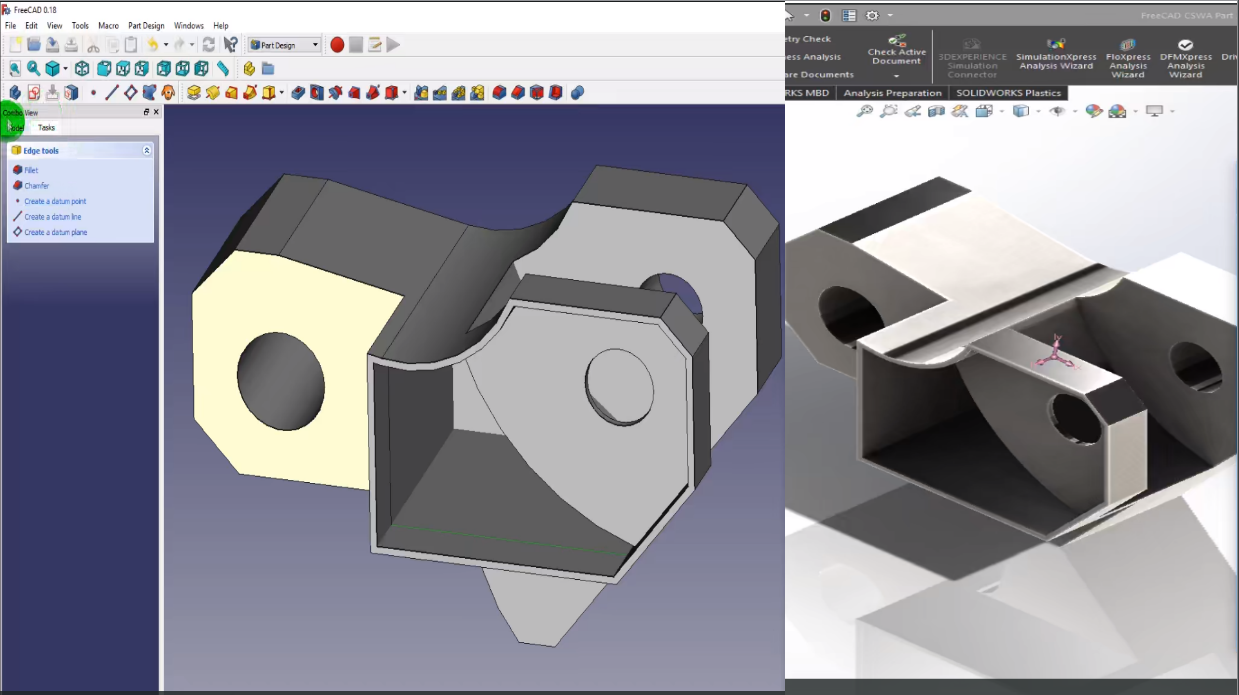This screenshot has width=1239, height=695.
Task: Open the redo history dropdown arrow
Action: coord(192,45)
